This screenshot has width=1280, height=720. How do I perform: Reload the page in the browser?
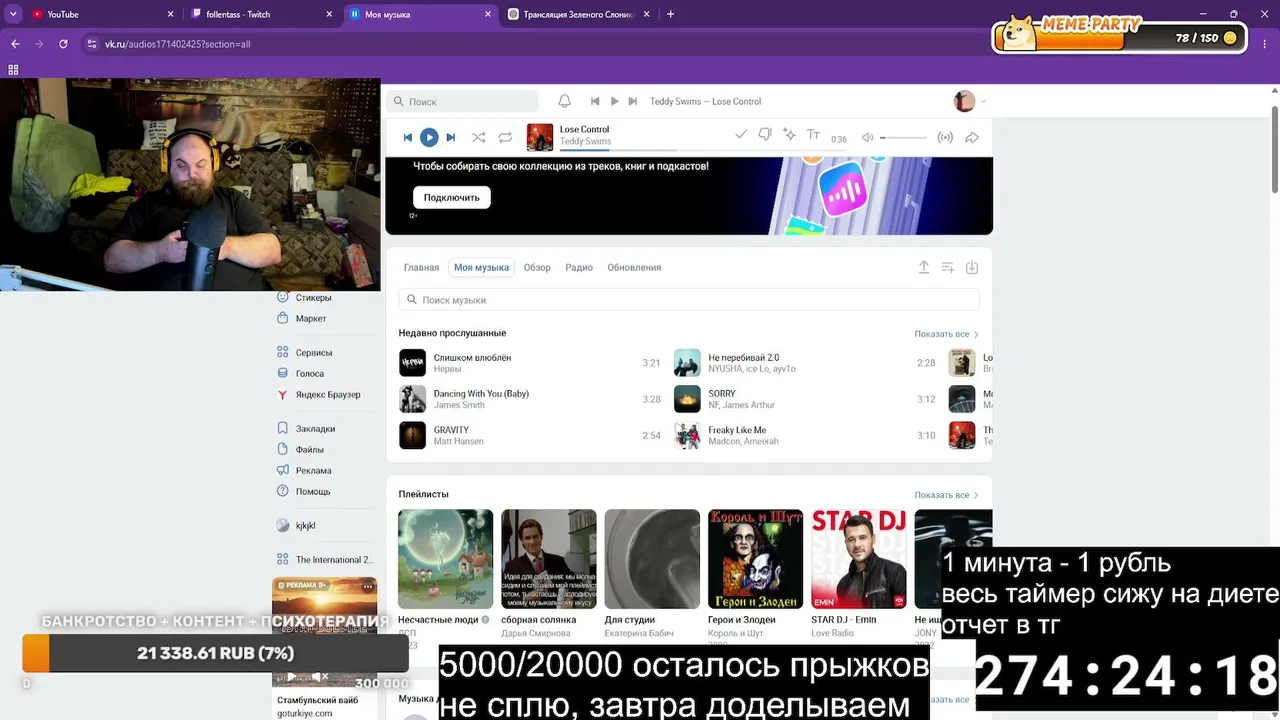[x=63, y=44]
